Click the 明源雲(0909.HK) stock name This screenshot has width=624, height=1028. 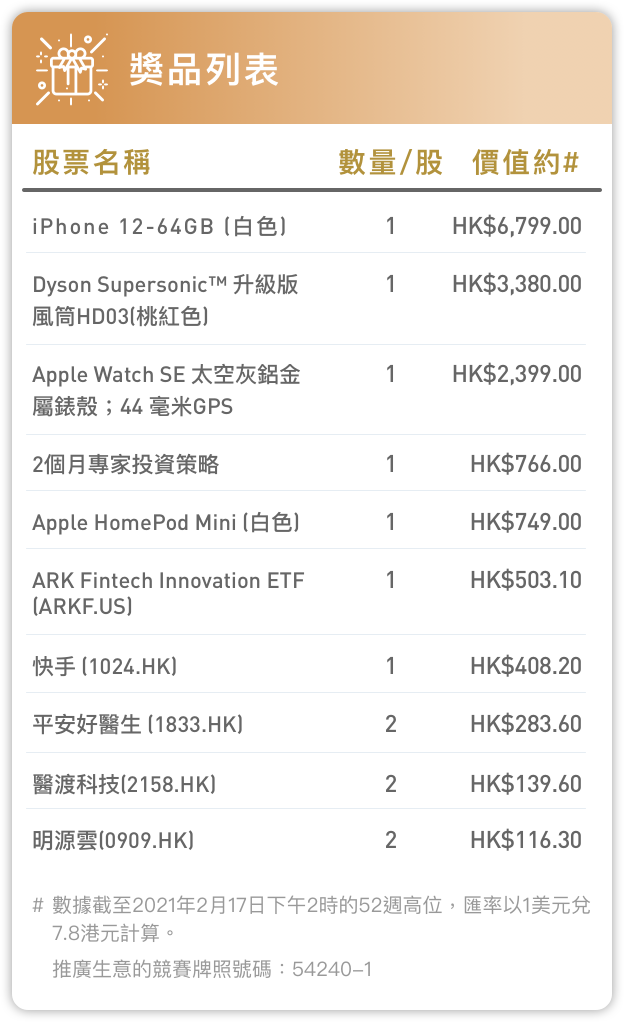point(113,840)
